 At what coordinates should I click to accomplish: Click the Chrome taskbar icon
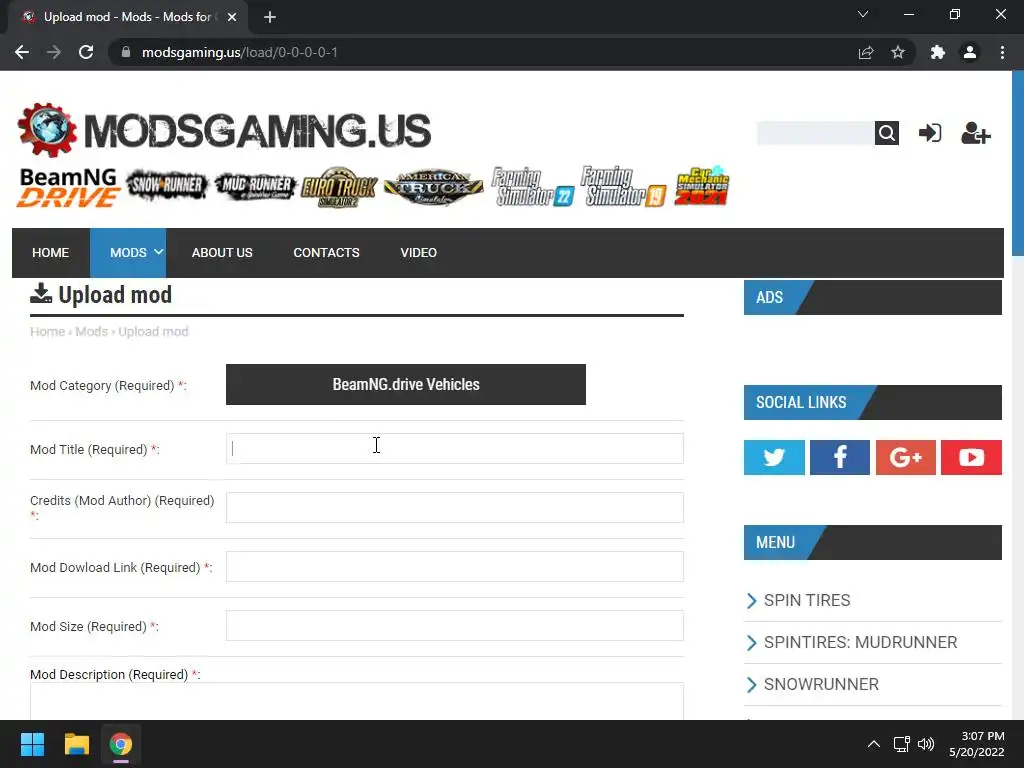[121, 744]
